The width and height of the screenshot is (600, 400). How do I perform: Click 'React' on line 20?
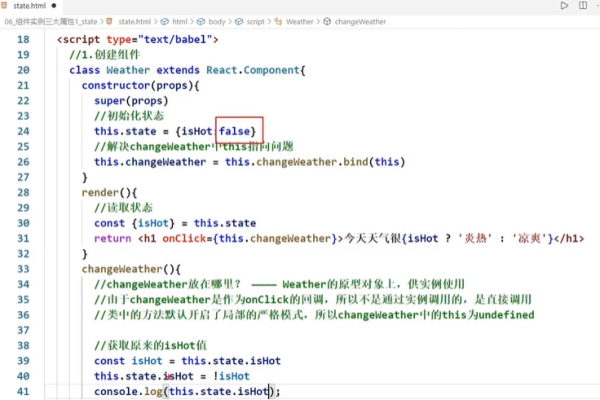coord(222,70)
